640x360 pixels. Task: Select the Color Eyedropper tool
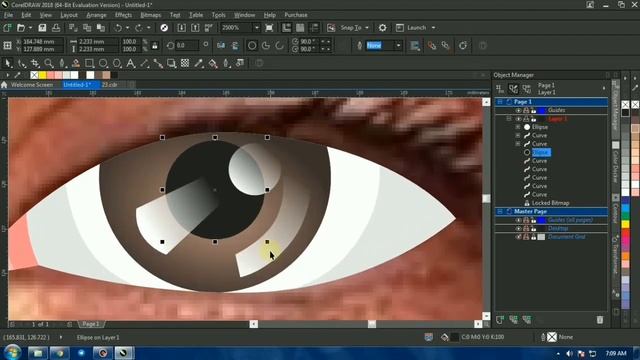tap(199, 63)
